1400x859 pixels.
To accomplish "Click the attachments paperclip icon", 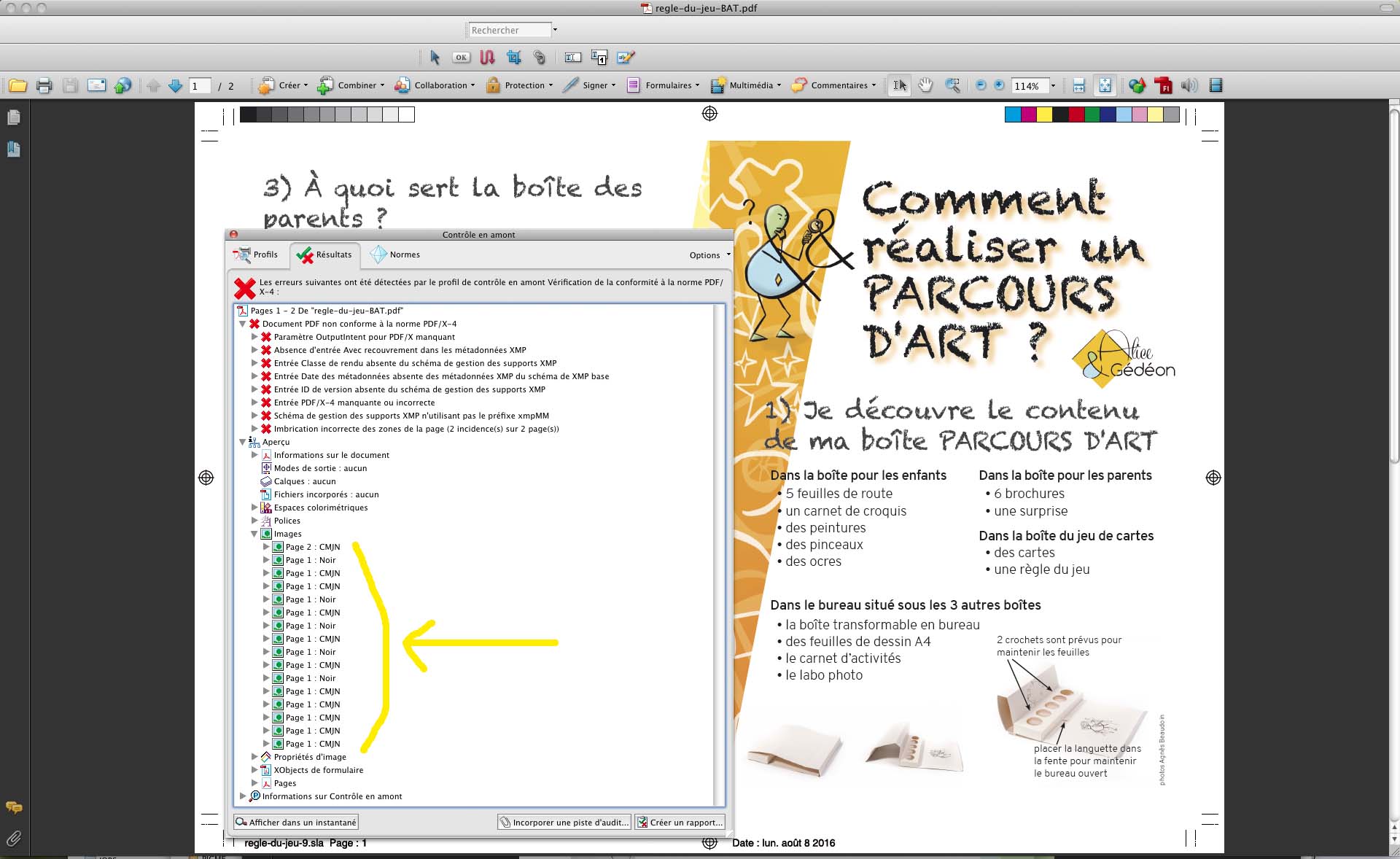I will [x=13, y=839].
